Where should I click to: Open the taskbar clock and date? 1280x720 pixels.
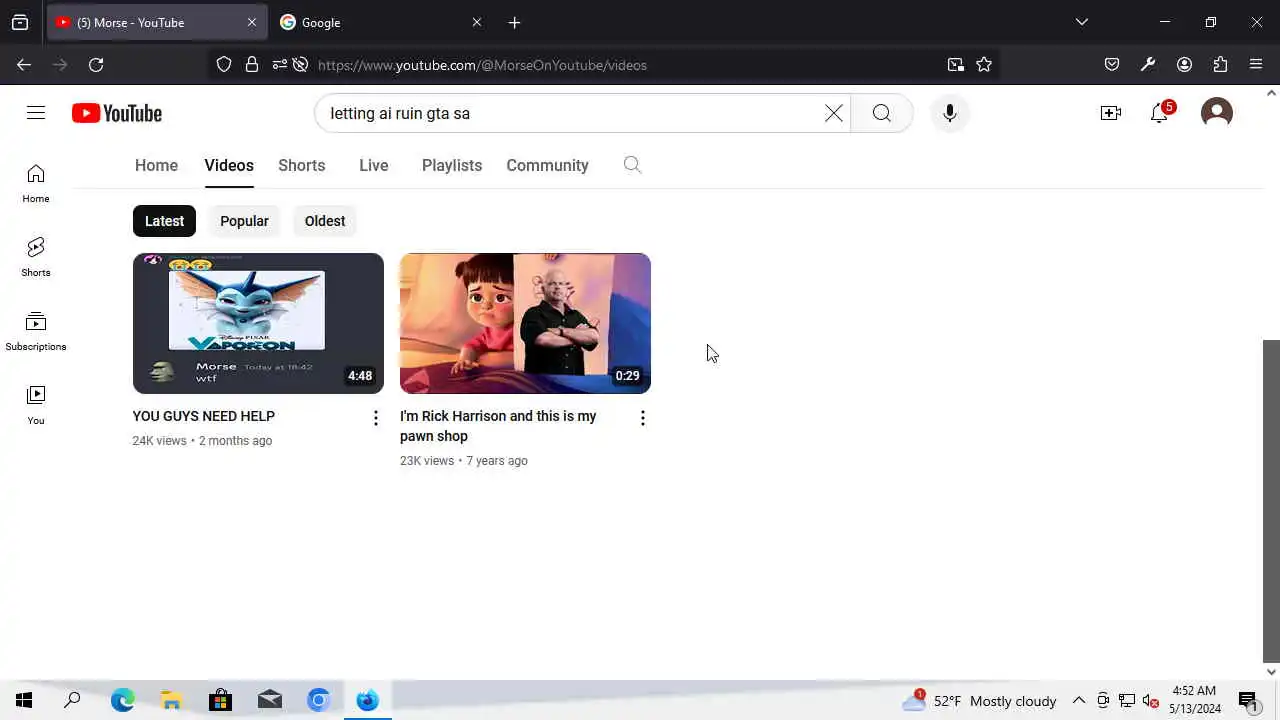point(1195,700)
